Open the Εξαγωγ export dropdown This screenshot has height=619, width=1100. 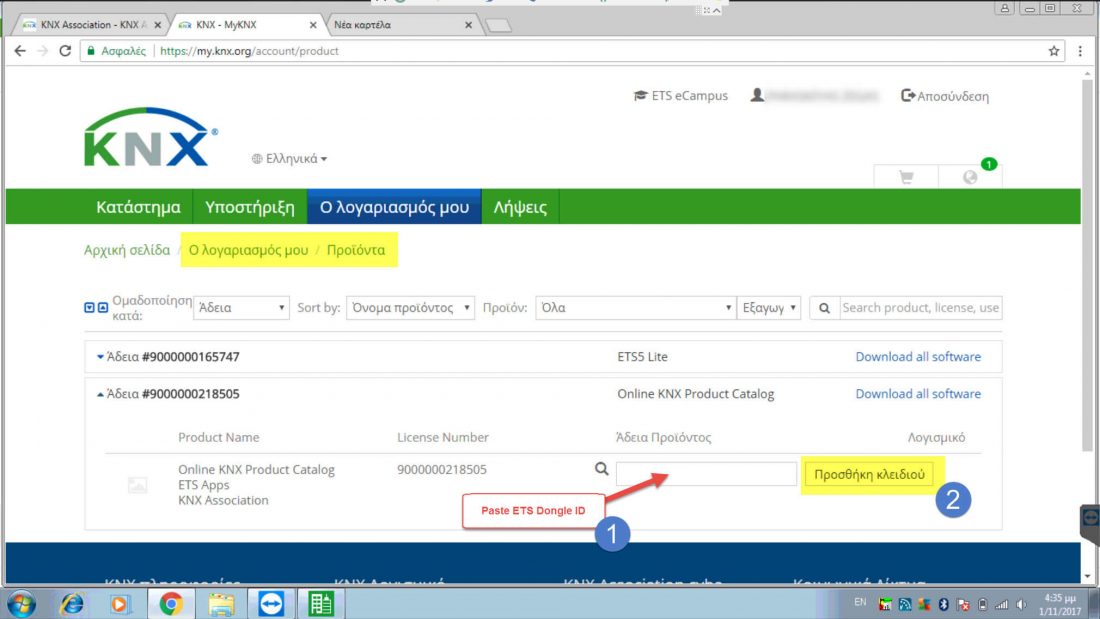pos(768,308)
